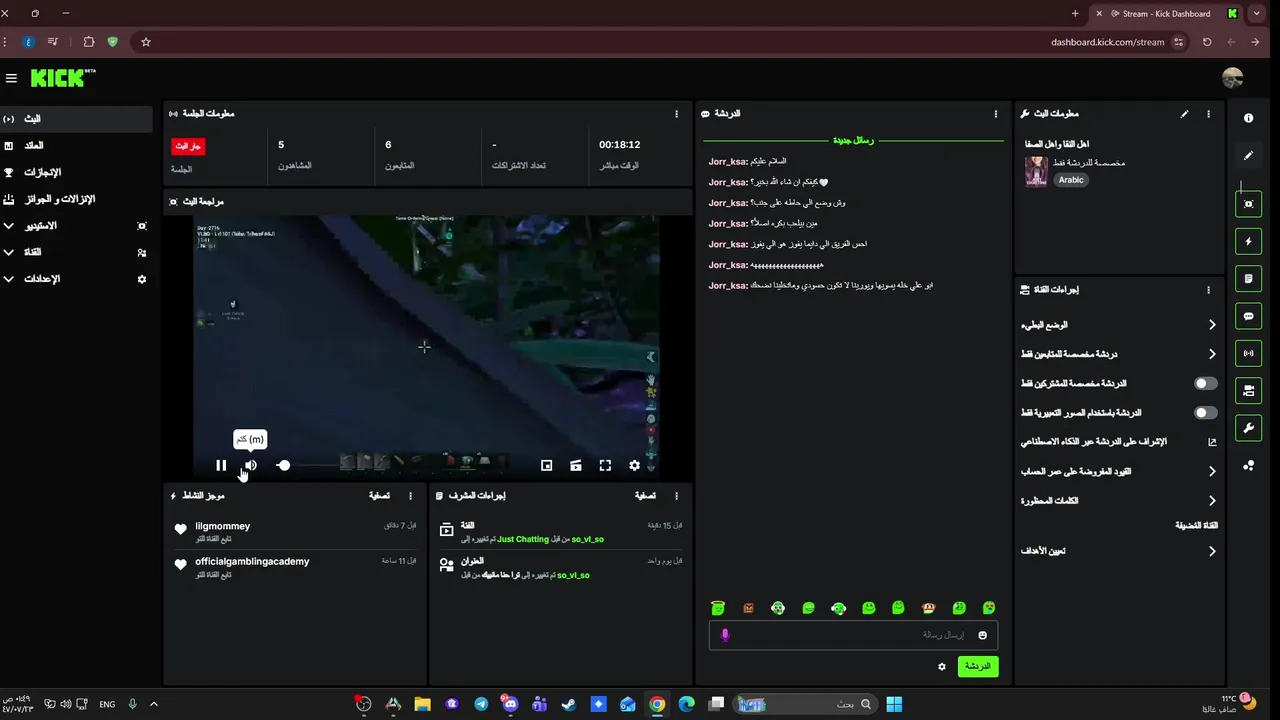Toggle session info broadcast widget in right toolbar

(1248, 353)
